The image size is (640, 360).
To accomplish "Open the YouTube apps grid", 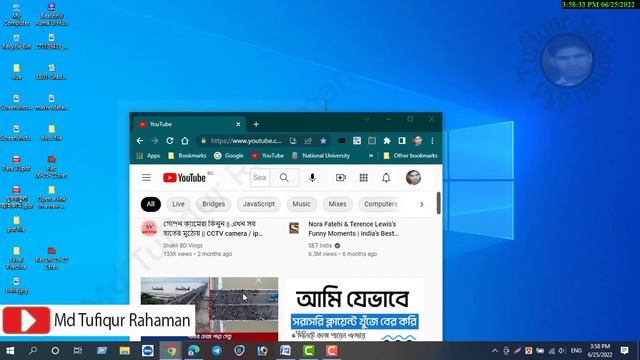I will pos(363,178).
